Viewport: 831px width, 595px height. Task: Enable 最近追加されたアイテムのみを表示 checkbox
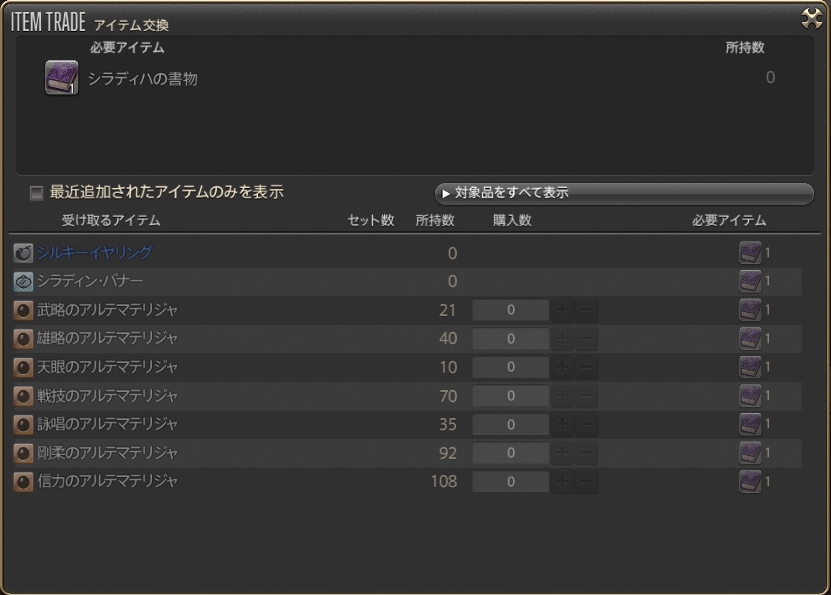37,193
